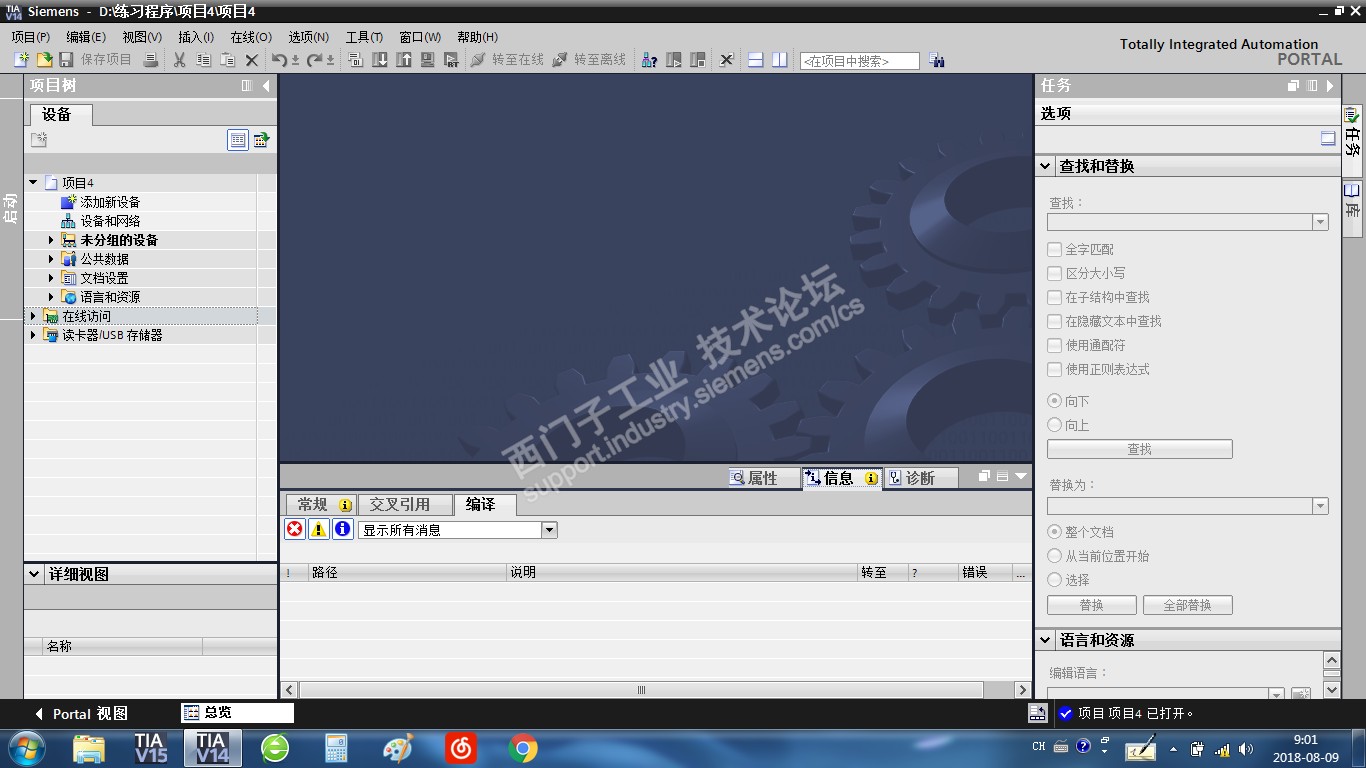Click the cross-reference X toolbar icon
Screen dimensions: 1366x768
[727, 60]
